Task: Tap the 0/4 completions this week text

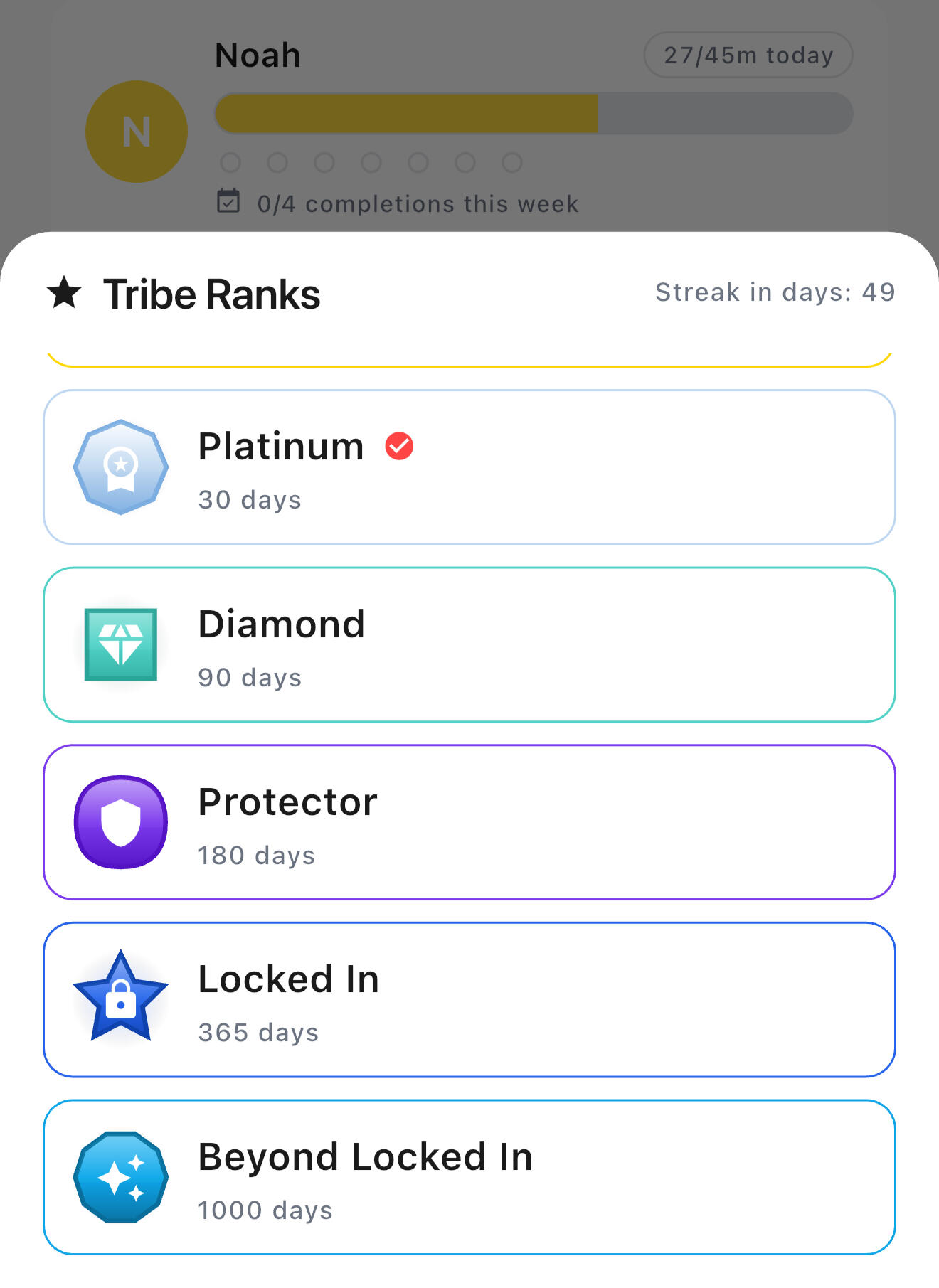Action: pos(418,204)
